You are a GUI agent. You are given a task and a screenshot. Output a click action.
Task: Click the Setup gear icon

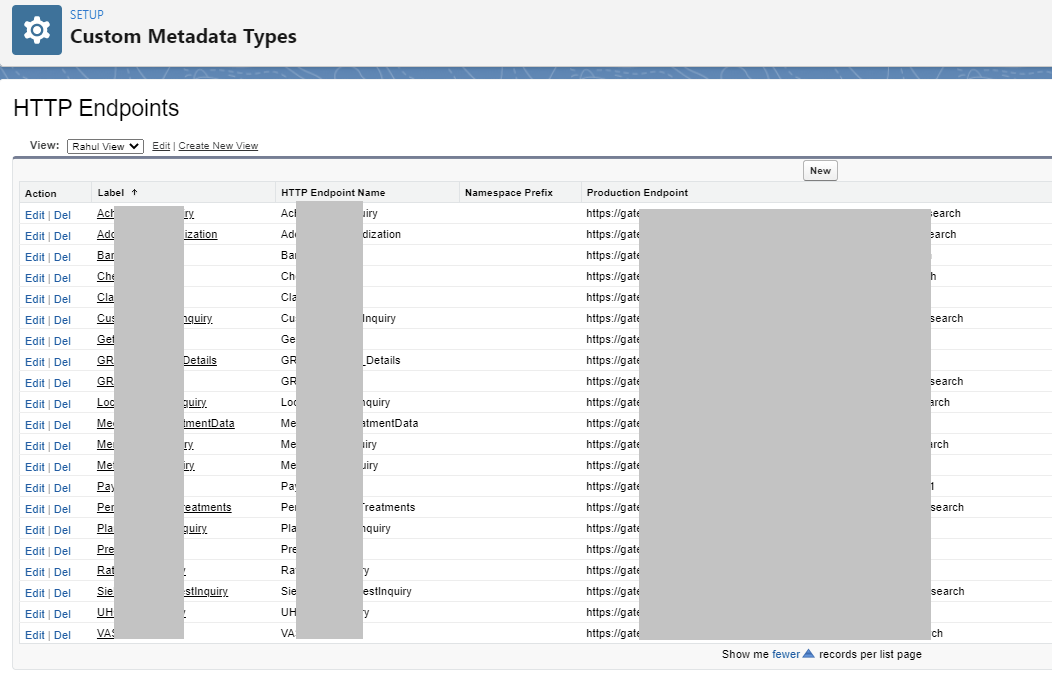click(x=37, y=30)
